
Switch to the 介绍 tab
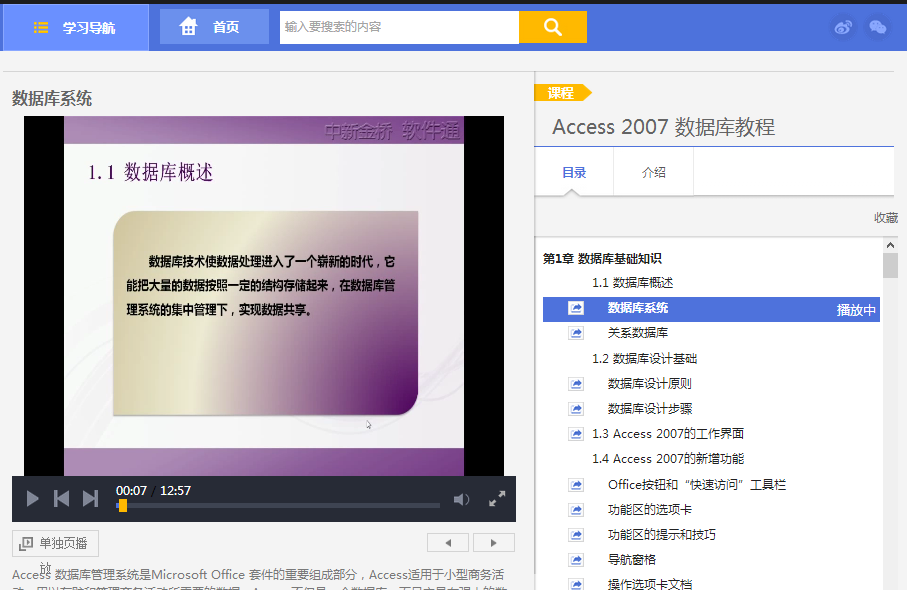point(653,172)
